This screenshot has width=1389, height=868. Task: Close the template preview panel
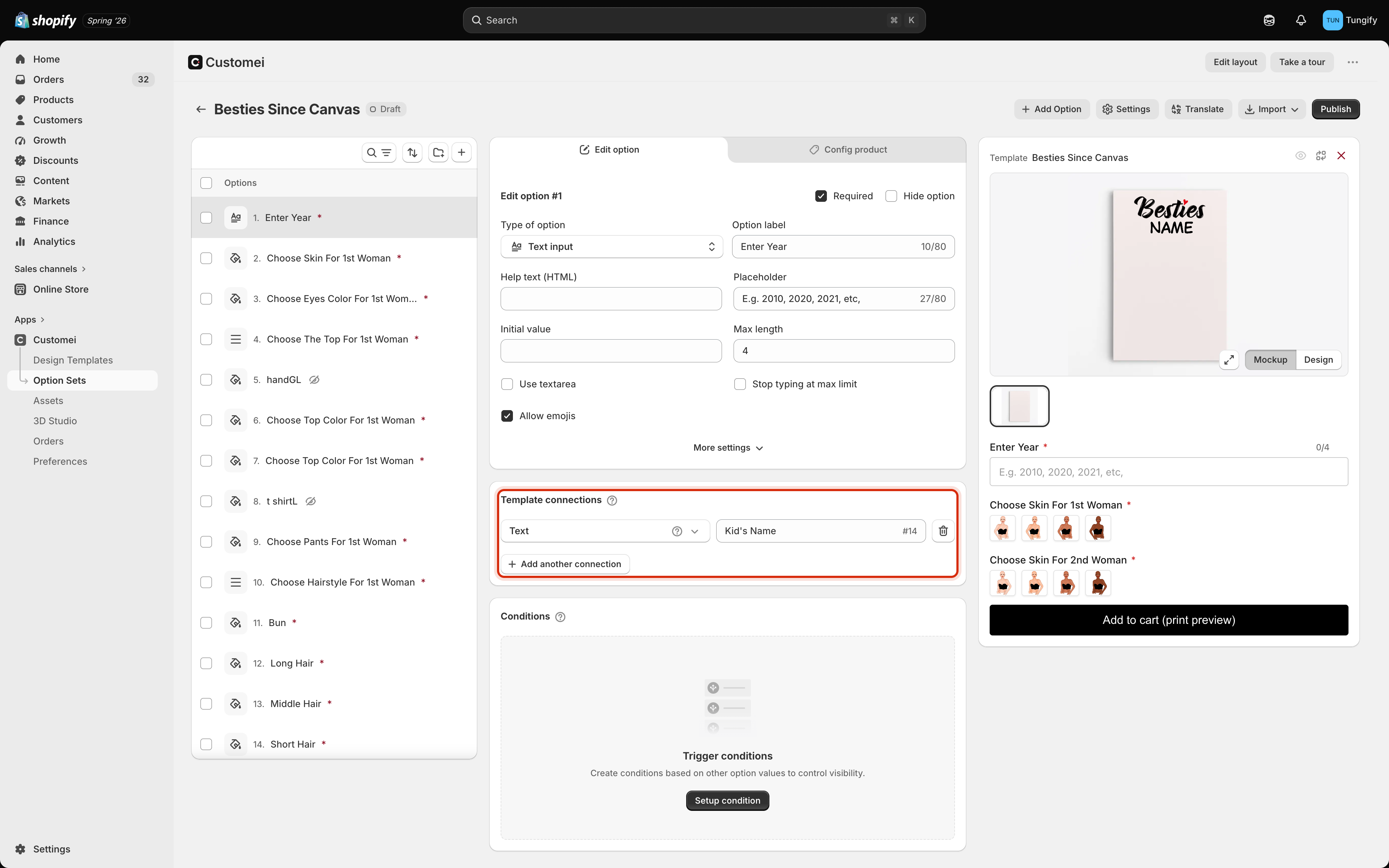pos(1341,156)
